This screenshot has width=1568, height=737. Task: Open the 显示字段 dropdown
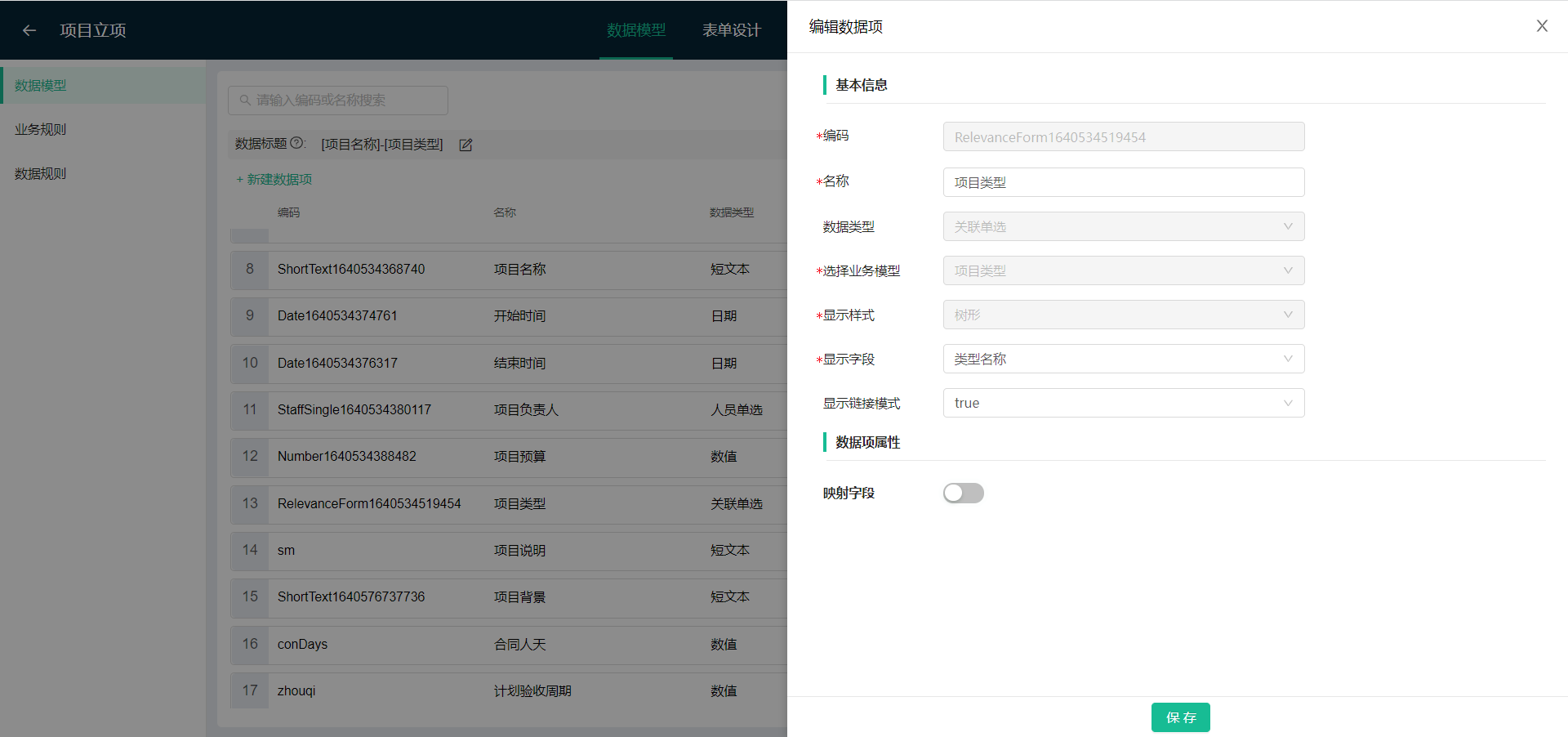pyautogui.click(x=1124, y=359)
